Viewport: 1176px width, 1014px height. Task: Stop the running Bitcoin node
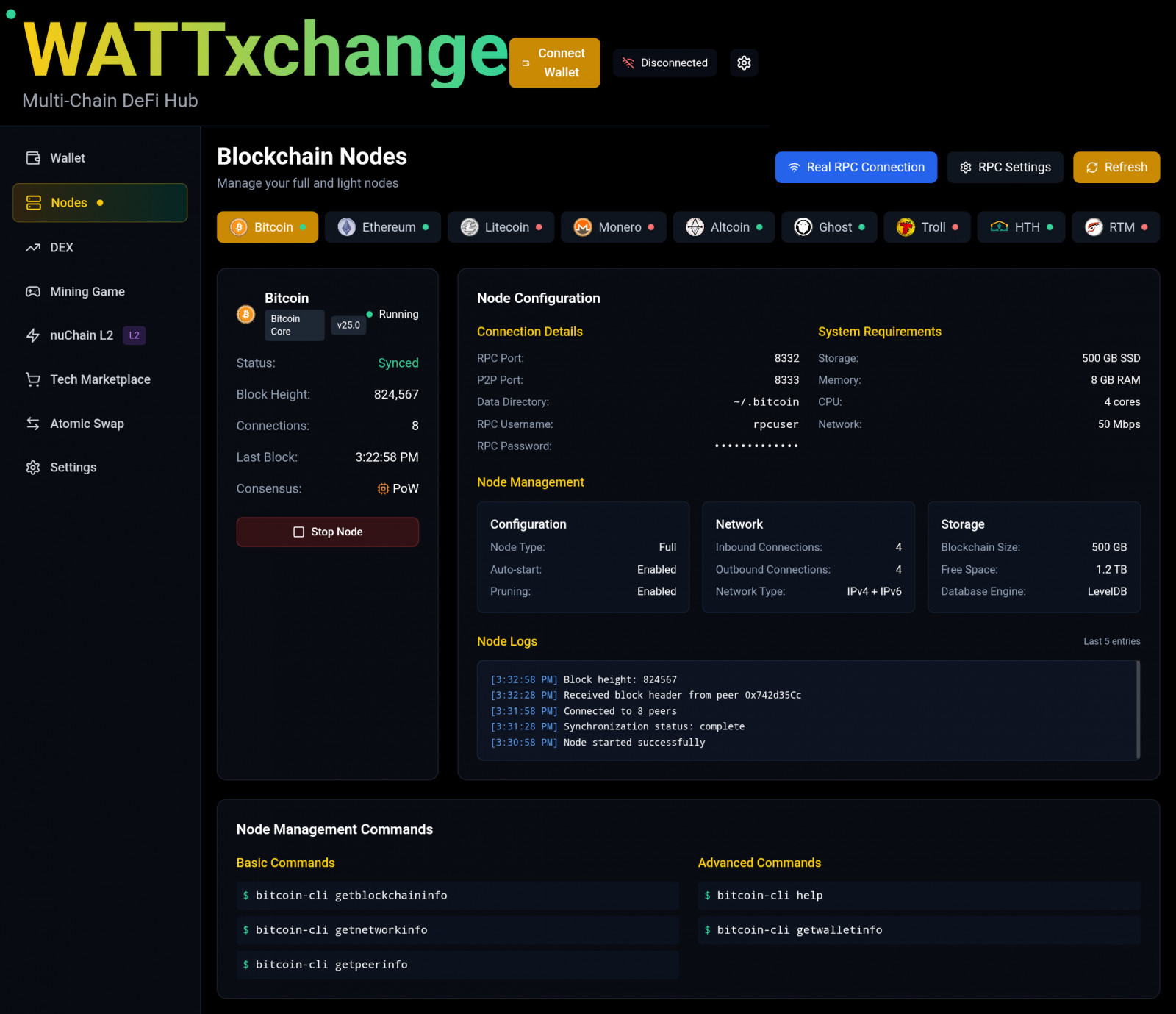point(327,532)
